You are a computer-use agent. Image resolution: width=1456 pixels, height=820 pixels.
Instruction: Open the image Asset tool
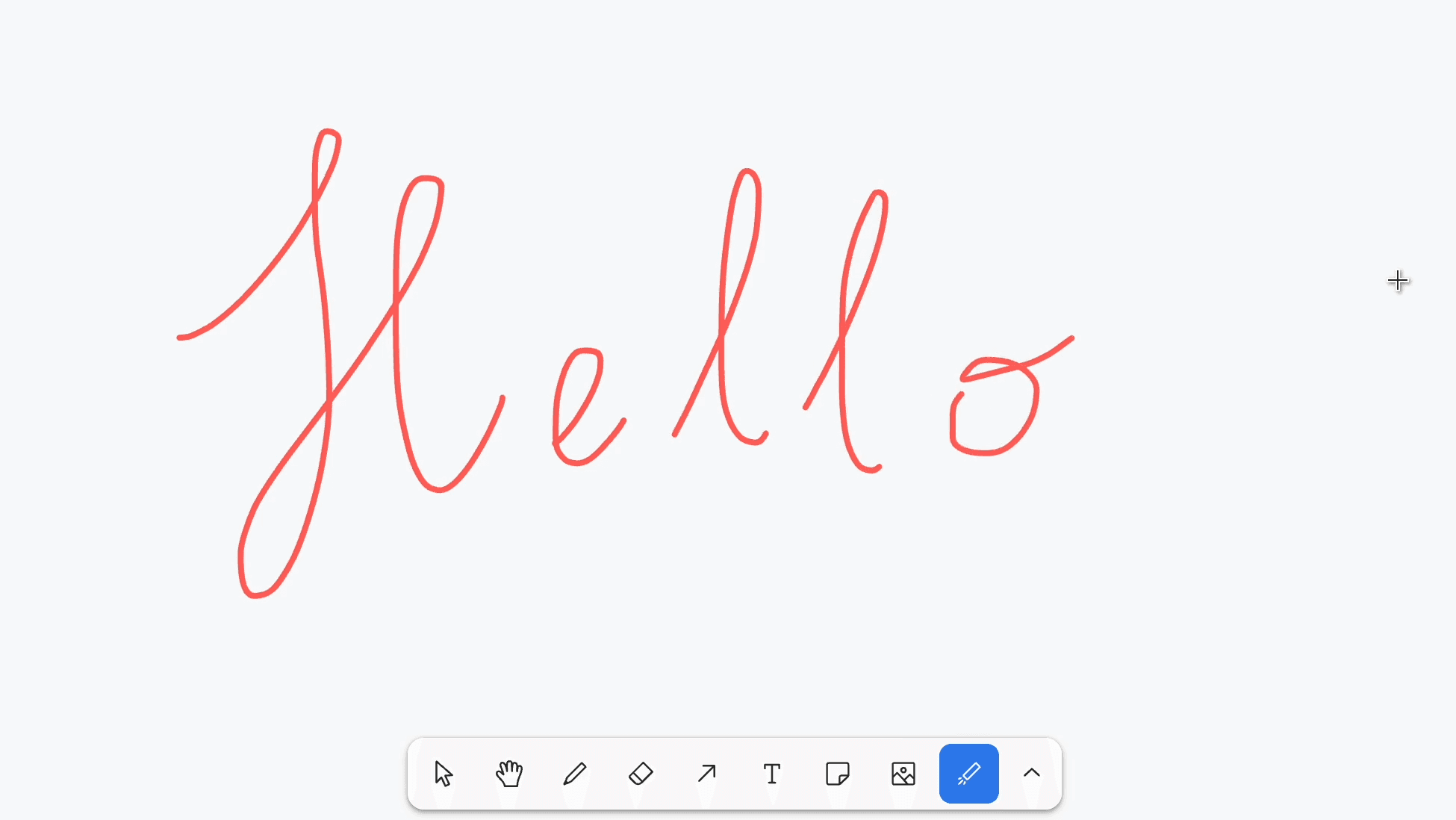903,774
